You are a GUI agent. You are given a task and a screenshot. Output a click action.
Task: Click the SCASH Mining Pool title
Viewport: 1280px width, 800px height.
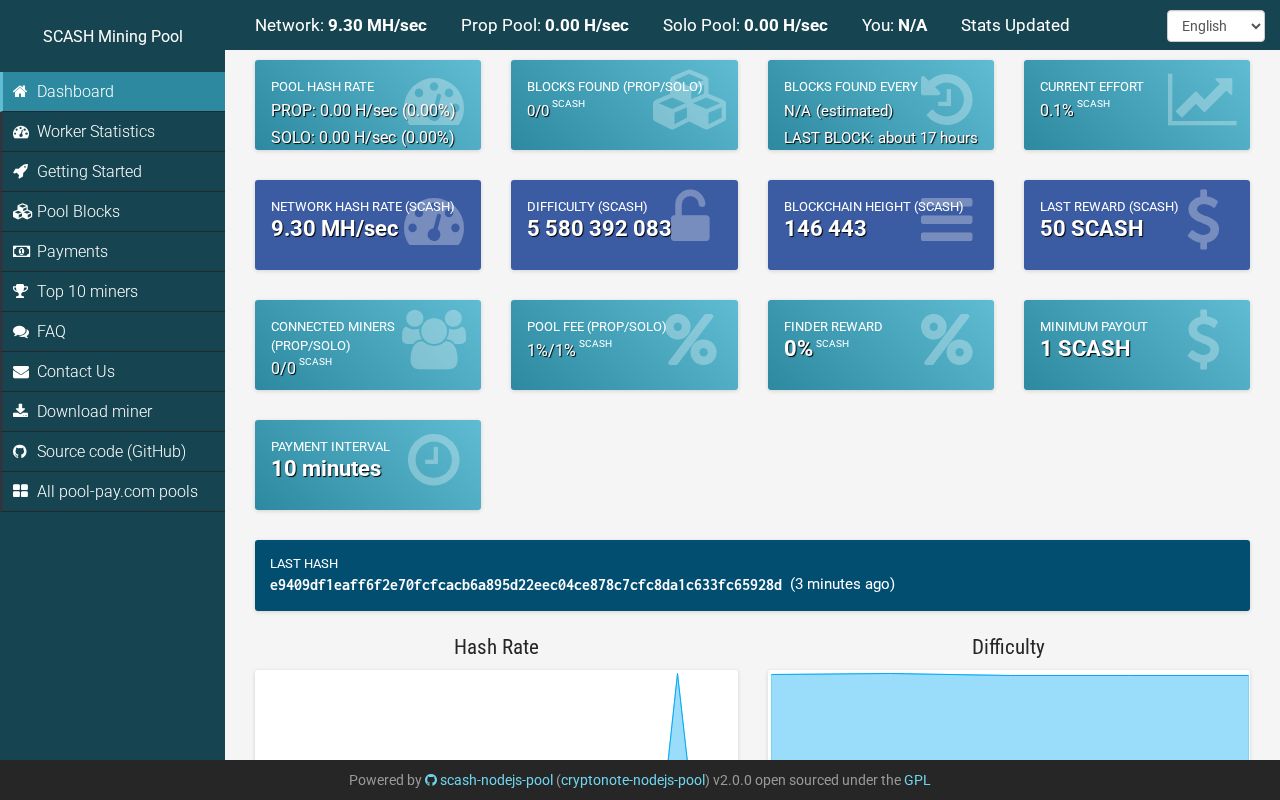(113, 36)
